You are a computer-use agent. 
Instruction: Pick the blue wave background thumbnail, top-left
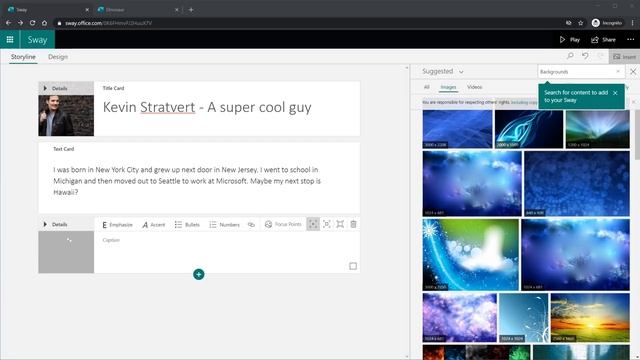(x=457, y=129)
